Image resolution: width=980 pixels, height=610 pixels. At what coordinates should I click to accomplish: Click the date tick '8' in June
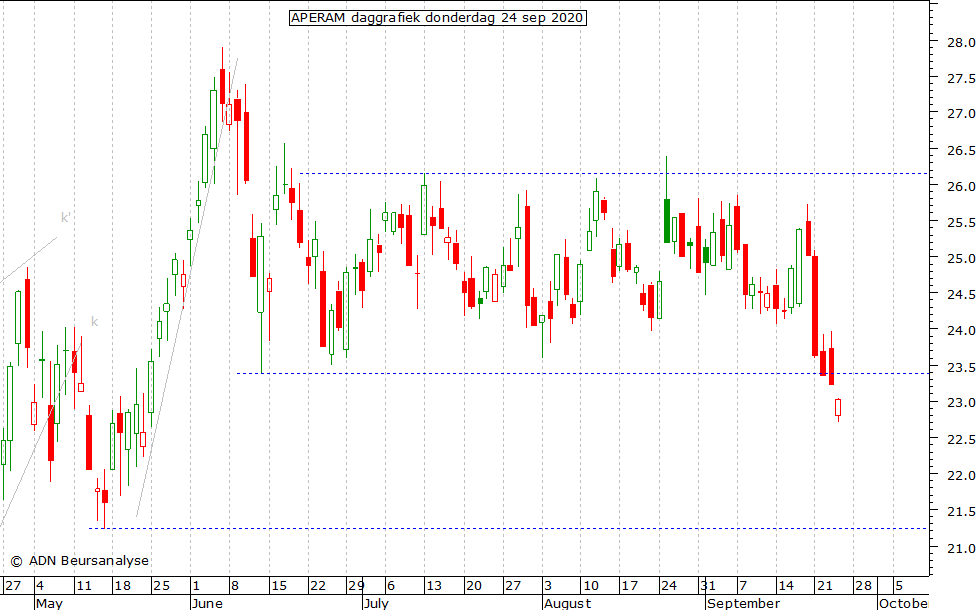coord(235,586)
